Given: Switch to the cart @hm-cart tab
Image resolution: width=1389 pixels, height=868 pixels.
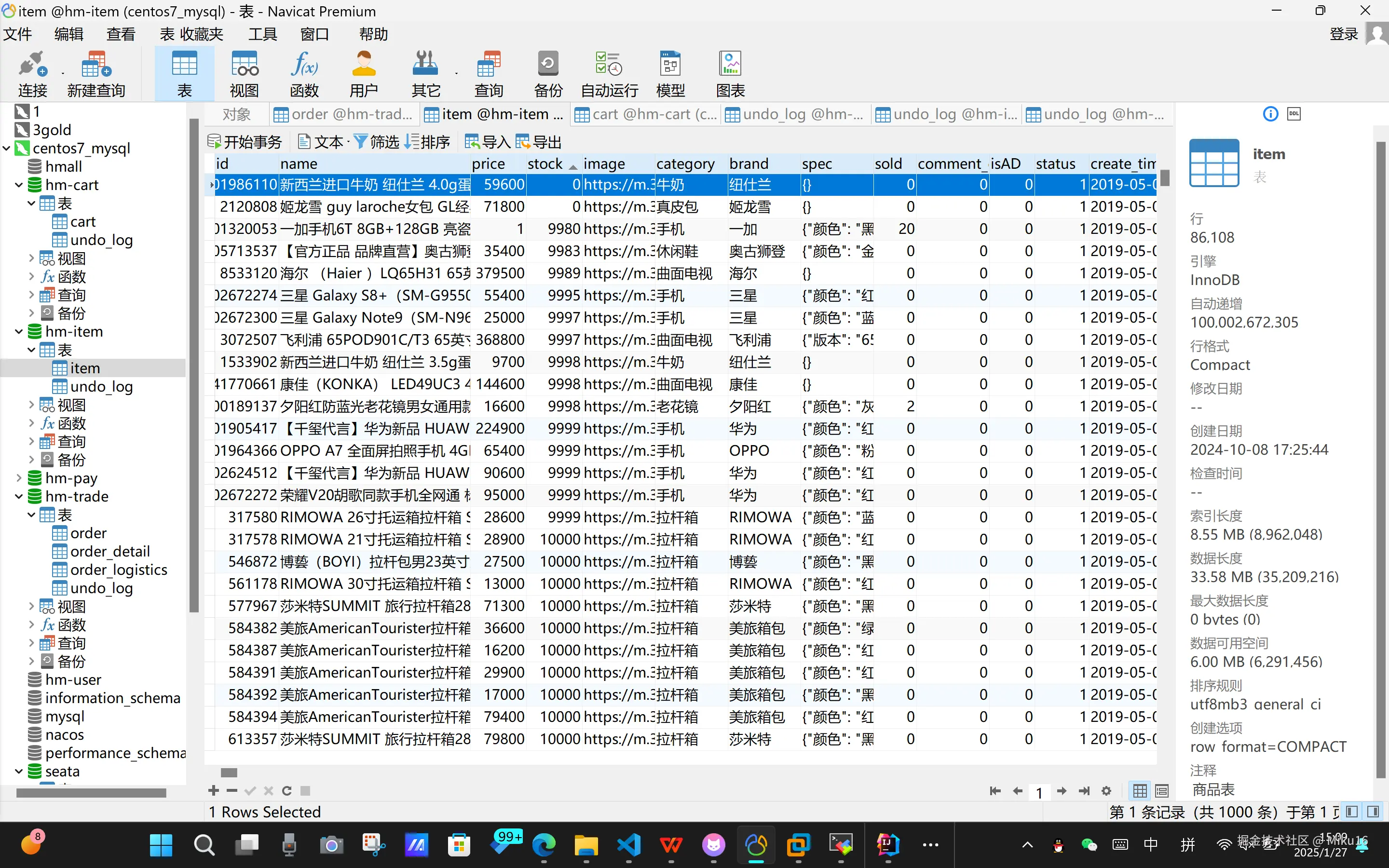Looking at the screenshot, I should (646, 115).
